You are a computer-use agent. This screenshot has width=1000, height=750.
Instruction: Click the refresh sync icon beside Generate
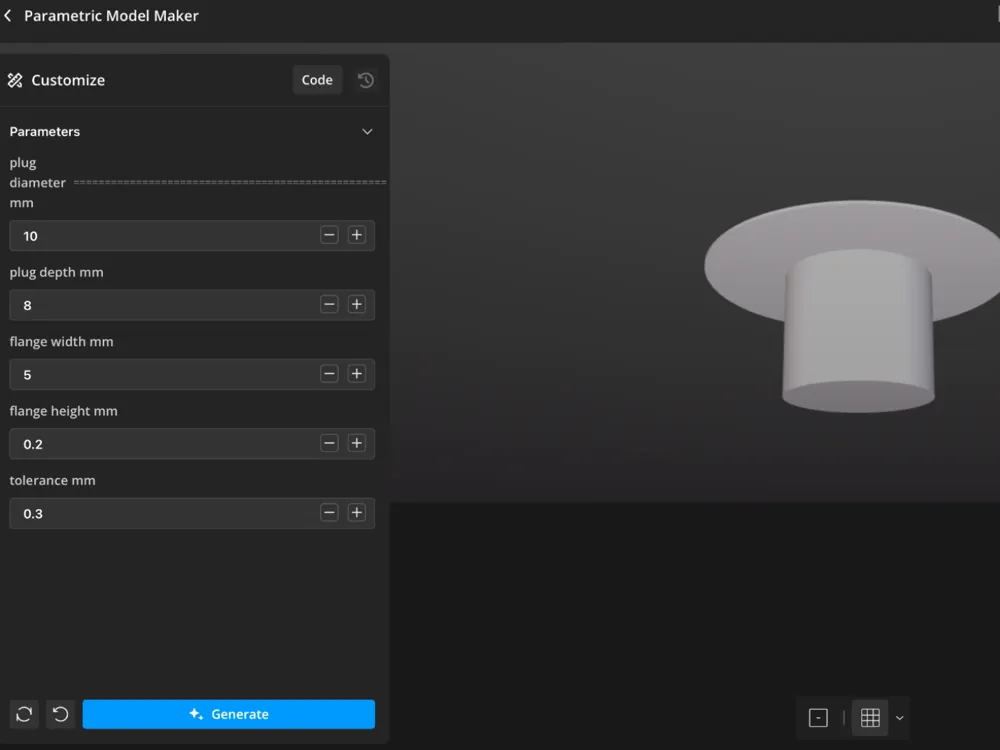[24, 714]
